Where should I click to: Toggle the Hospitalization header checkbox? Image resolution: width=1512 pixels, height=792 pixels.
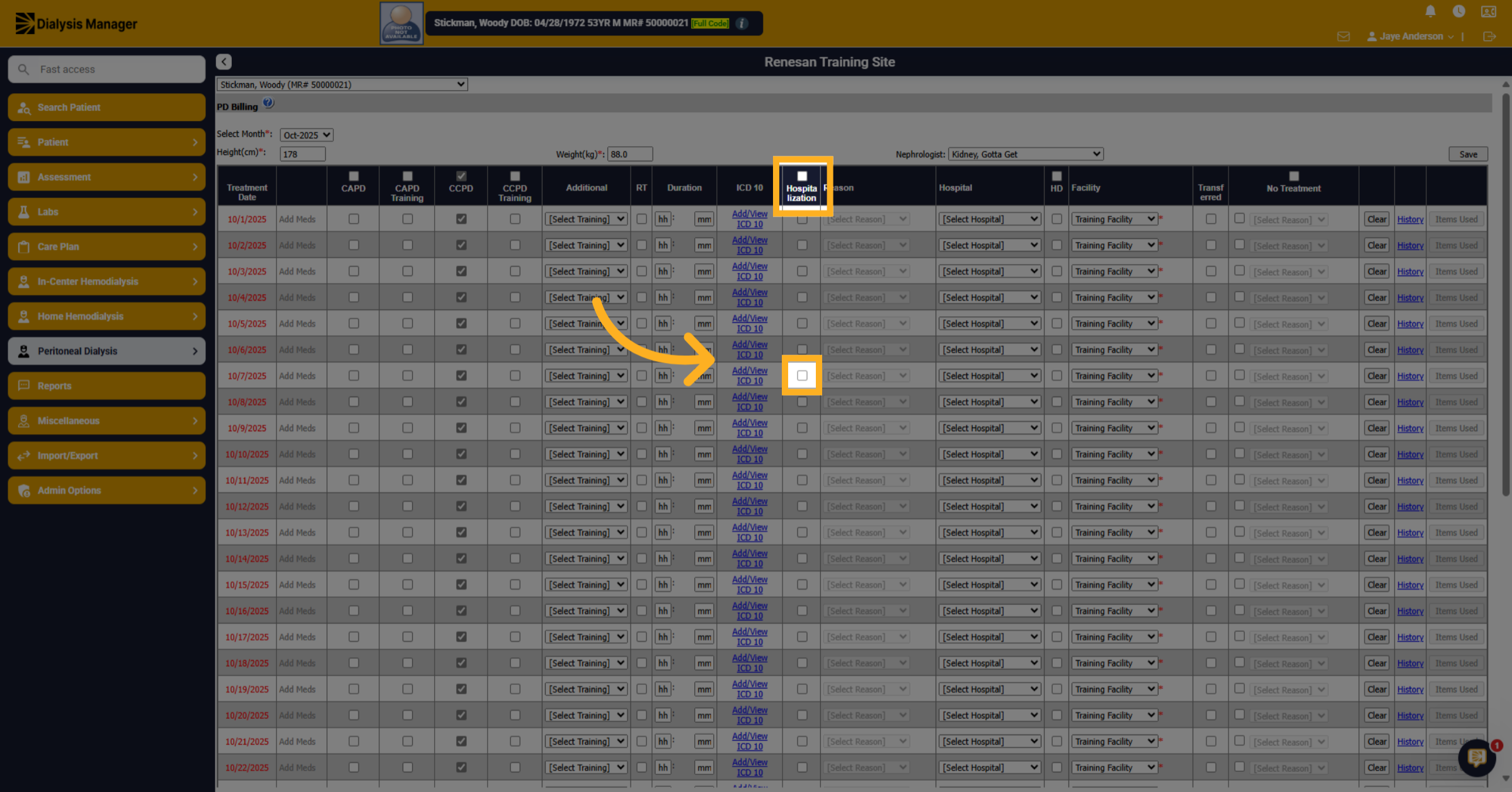(802, 176)
